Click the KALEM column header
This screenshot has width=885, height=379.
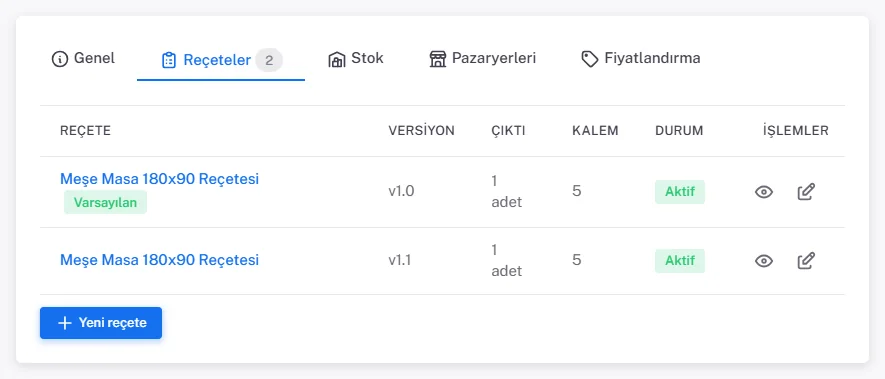595,131
